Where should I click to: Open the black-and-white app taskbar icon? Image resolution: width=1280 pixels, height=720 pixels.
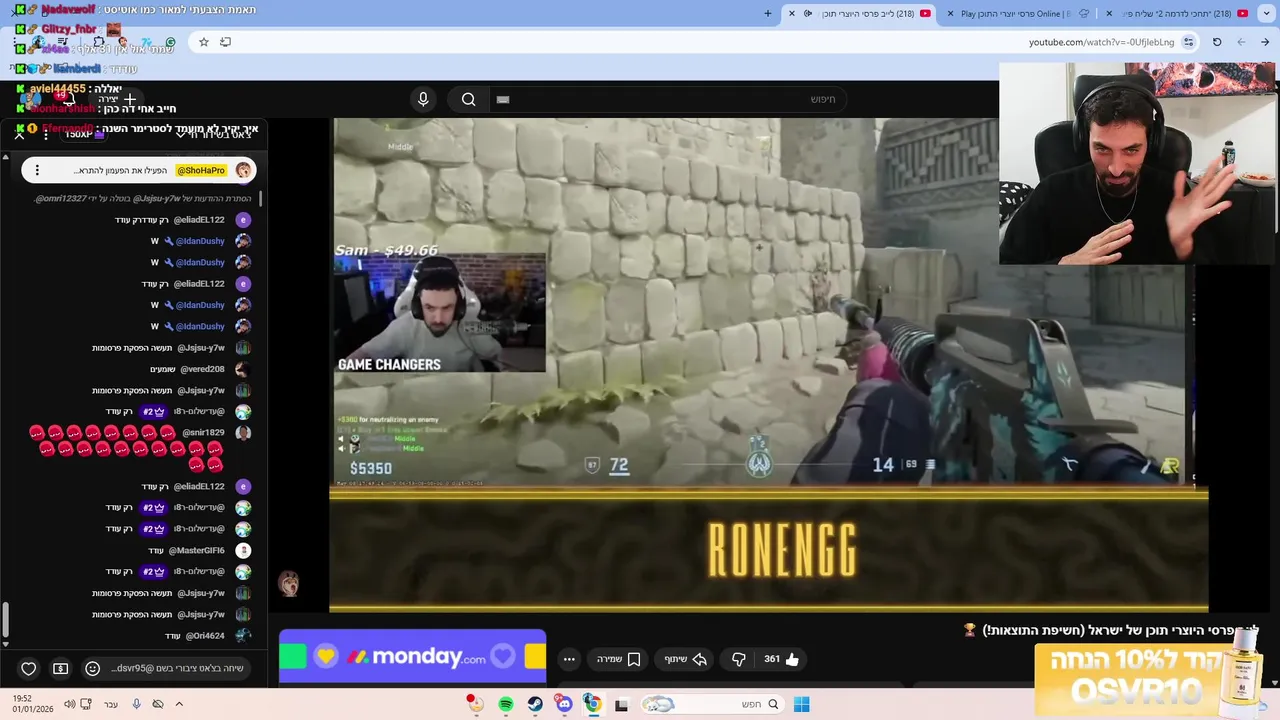[621, 704]
